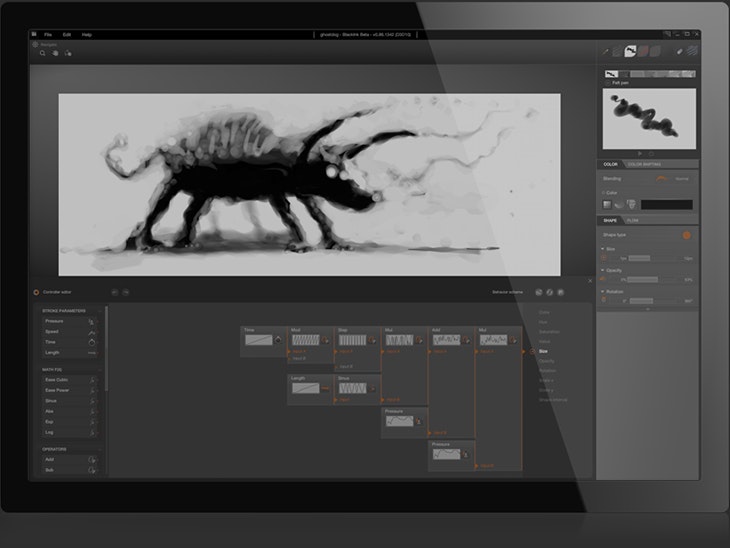
Task: Switch to the Color Mapping tab
Action: [642, 164]
